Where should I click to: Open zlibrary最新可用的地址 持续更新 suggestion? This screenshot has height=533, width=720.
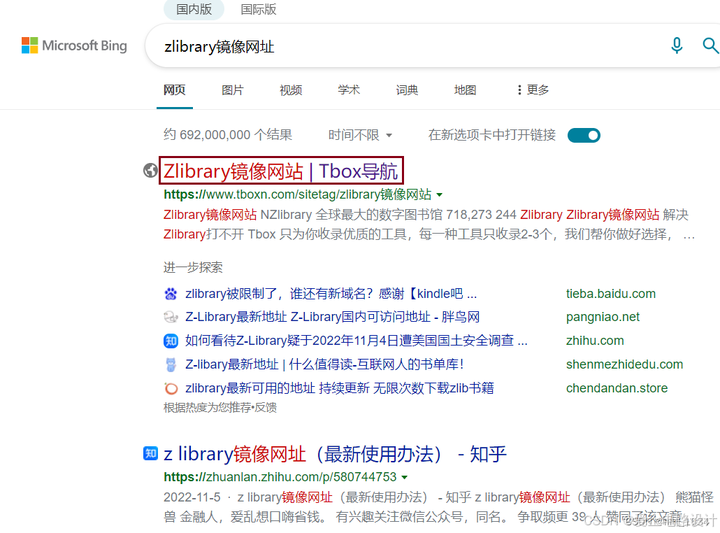[339, 388]
